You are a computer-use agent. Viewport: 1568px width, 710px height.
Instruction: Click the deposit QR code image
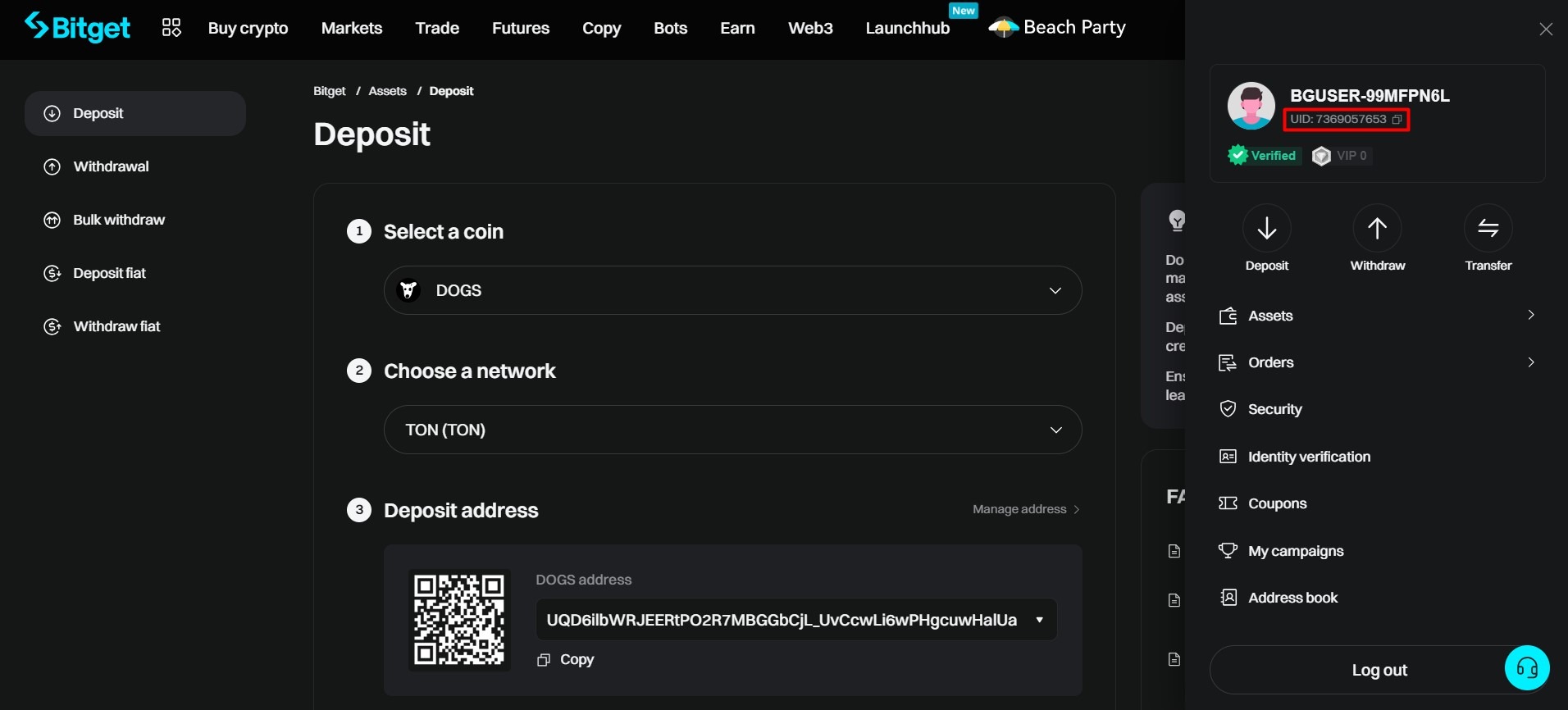(x=459, y=620)
